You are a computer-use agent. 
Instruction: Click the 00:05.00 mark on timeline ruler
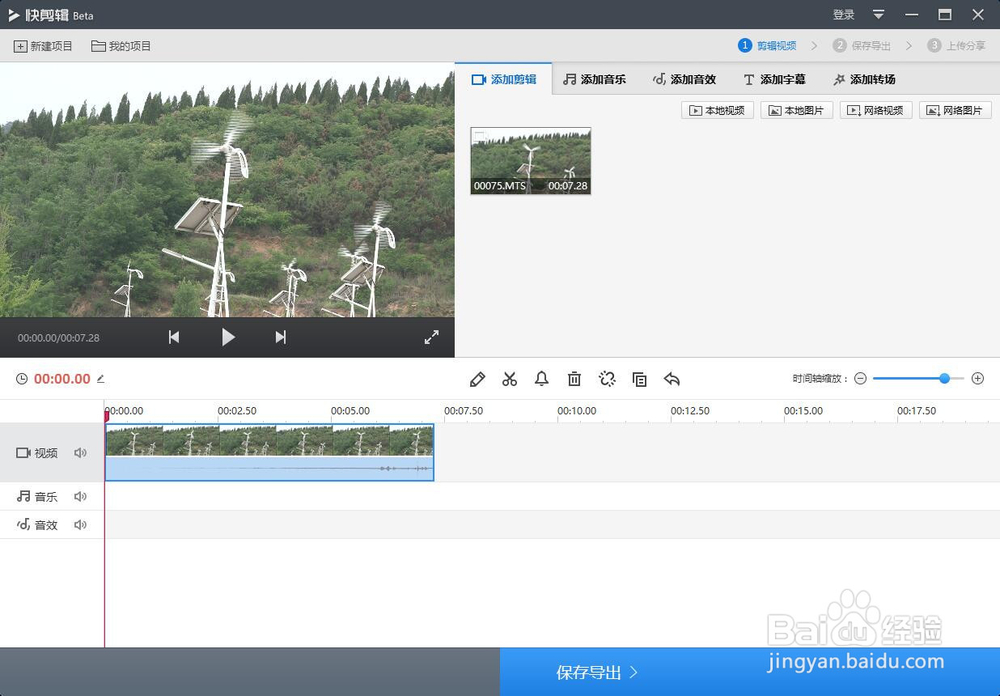350,411
